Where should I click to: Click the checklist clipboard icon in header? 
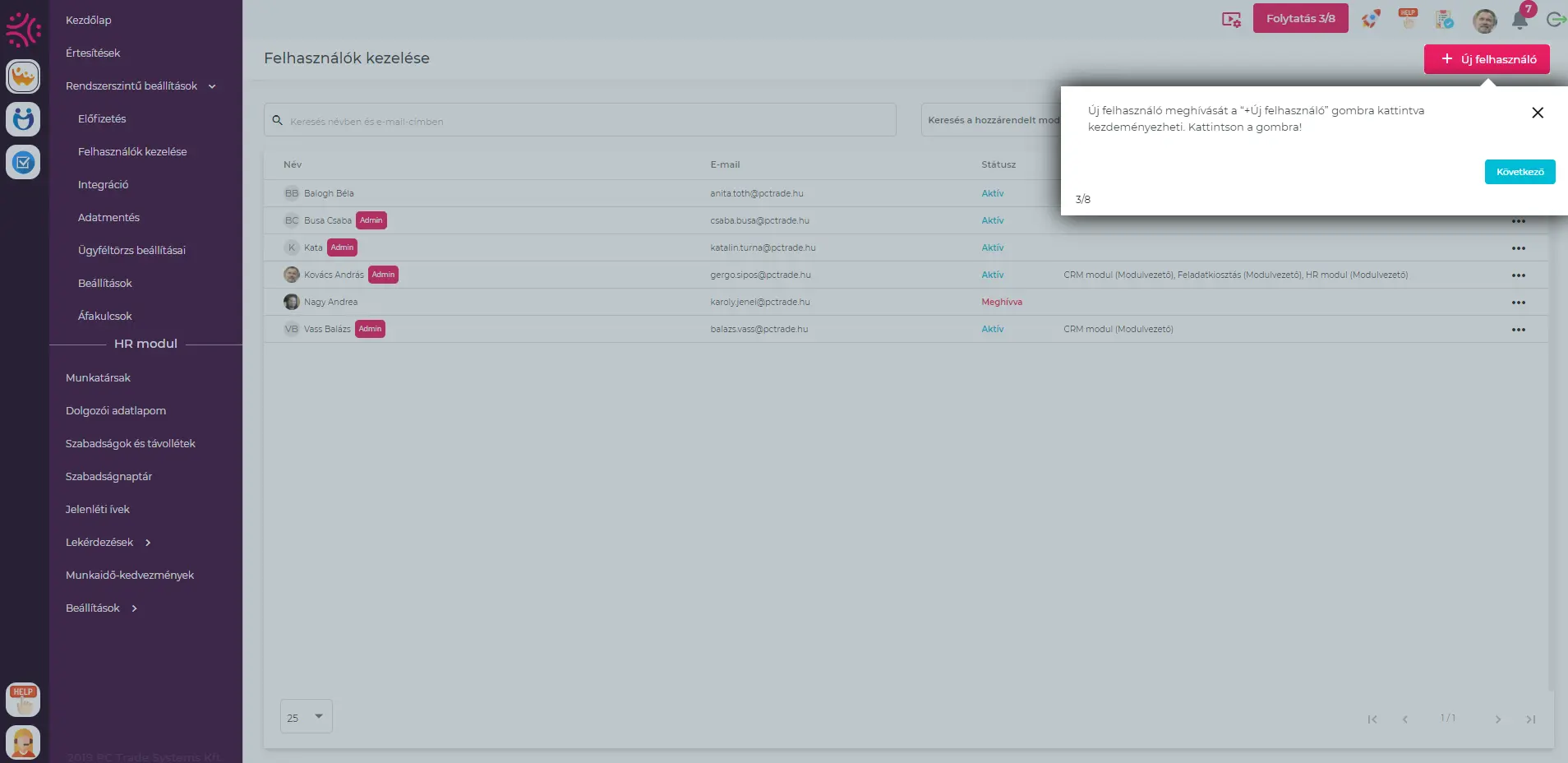(1444, 19)
